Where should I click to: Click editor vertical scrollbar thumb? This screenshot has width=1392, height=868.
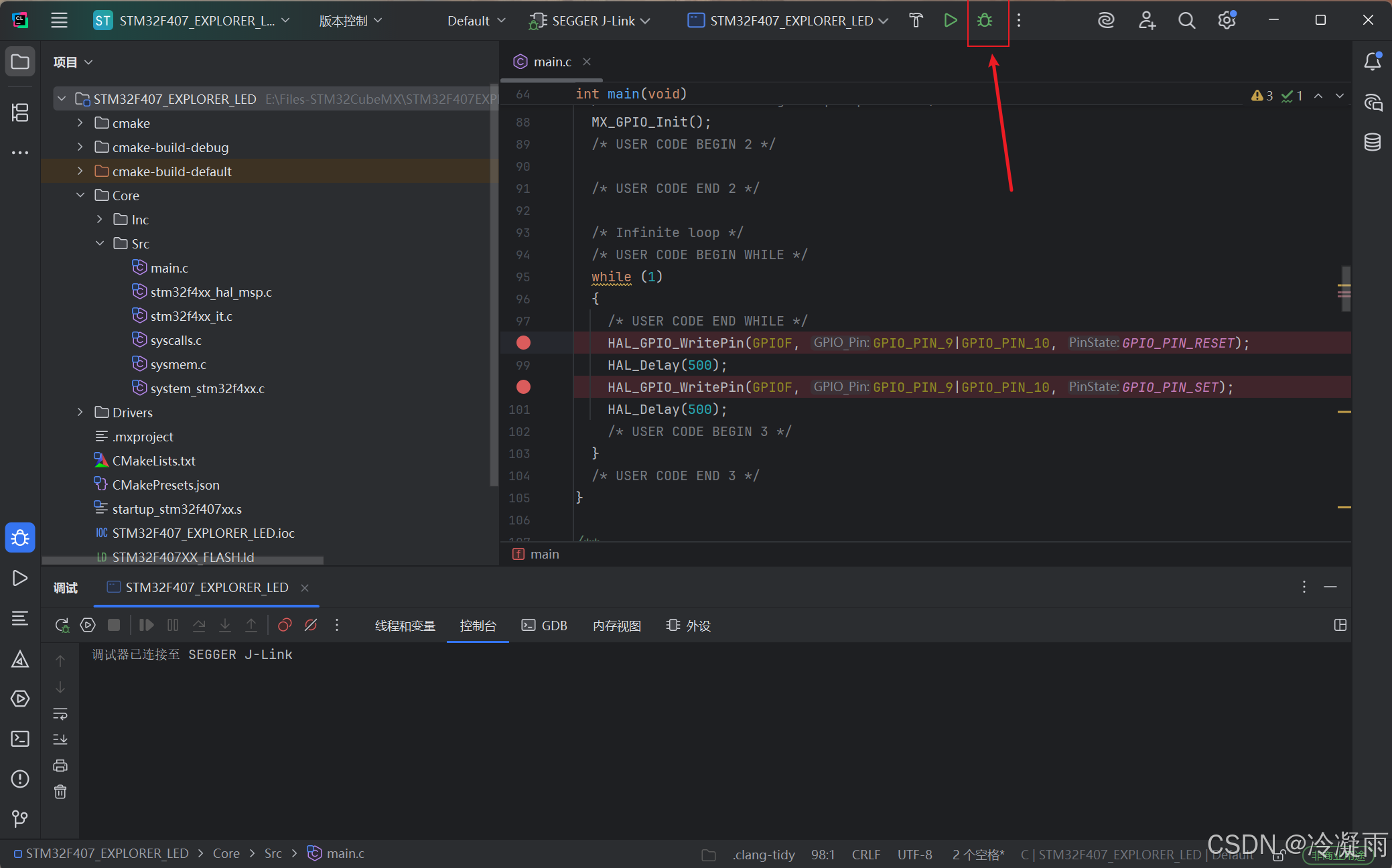(x=1346, y=289)
